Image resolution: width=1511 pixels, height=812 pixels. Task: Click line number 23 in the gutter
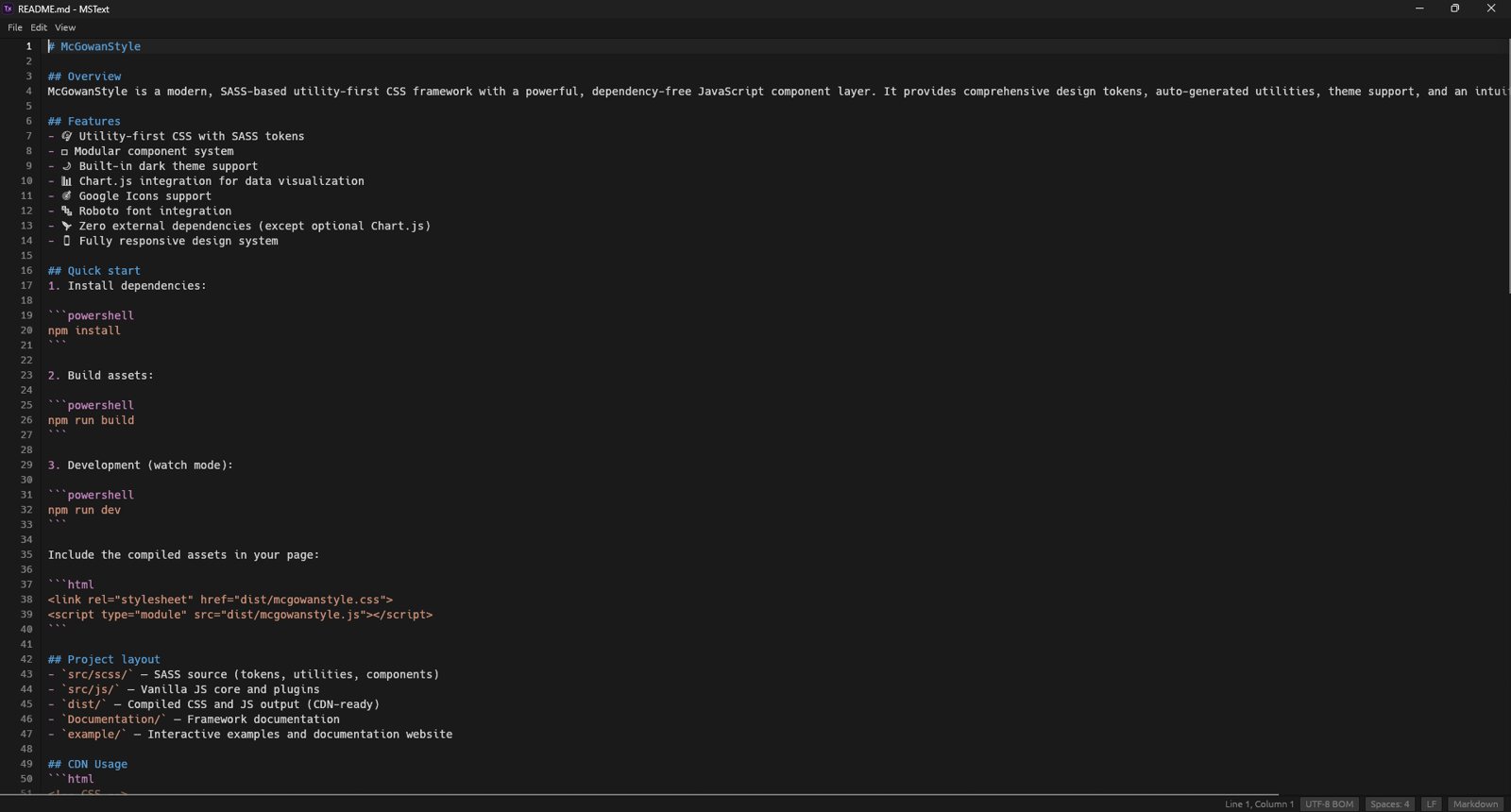(26, 376)
